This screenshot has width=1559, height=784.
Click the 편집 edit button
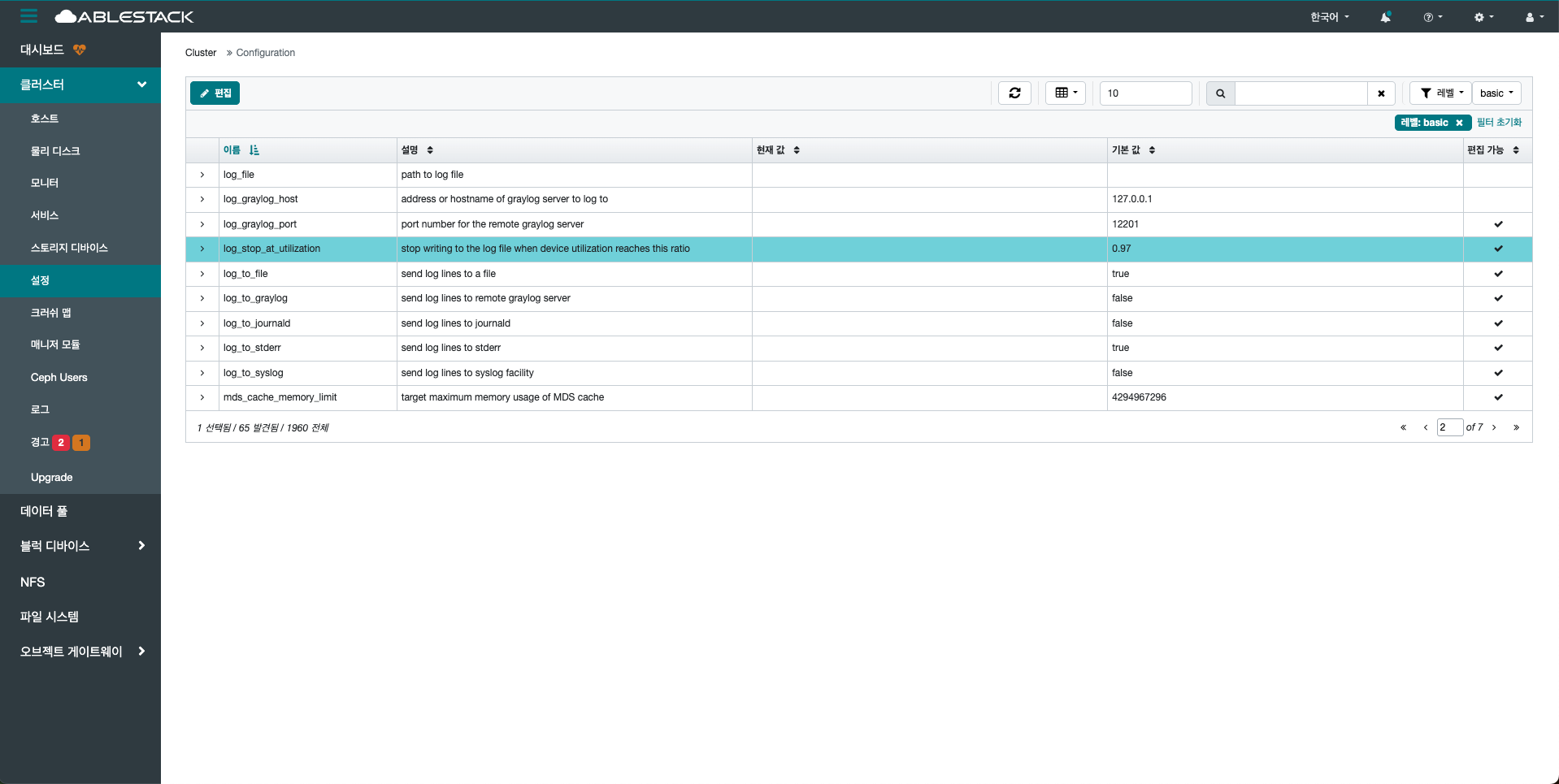pyautogui.click(x=215, y=93)
